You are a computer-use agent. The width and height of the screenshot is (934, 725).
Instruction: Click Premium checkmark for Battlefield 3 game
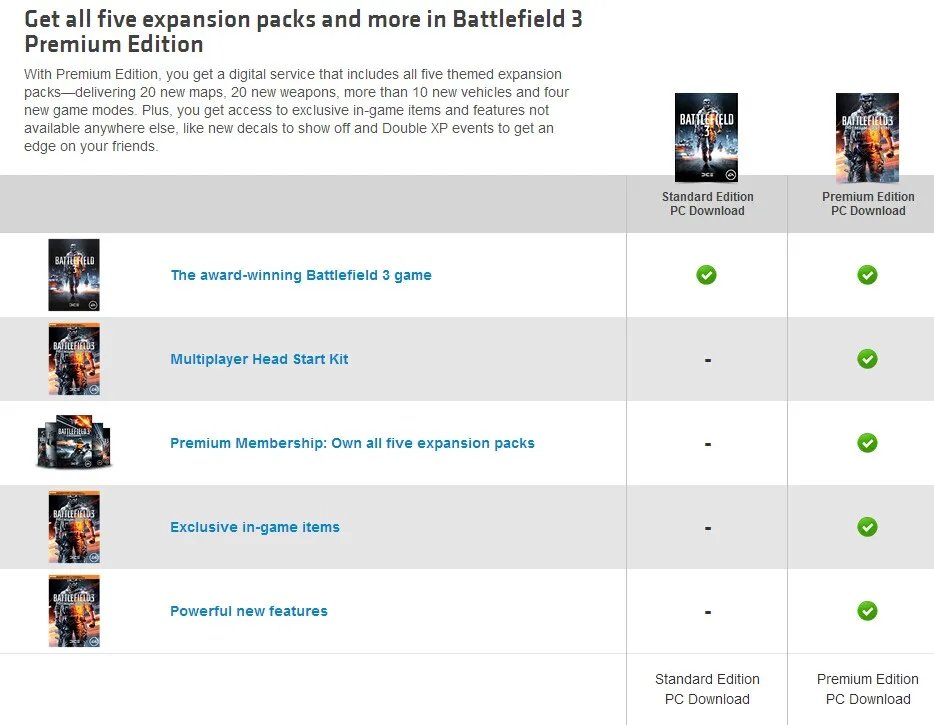coord(867,275)
